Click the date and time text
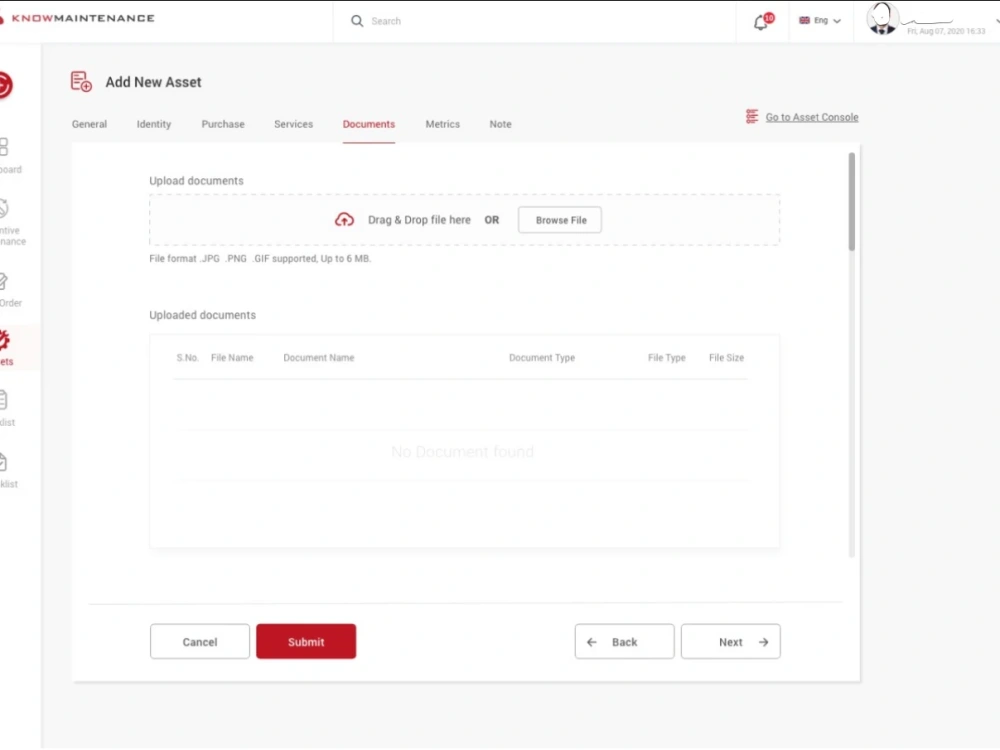 pyautogui.click(x=946, y=31)
